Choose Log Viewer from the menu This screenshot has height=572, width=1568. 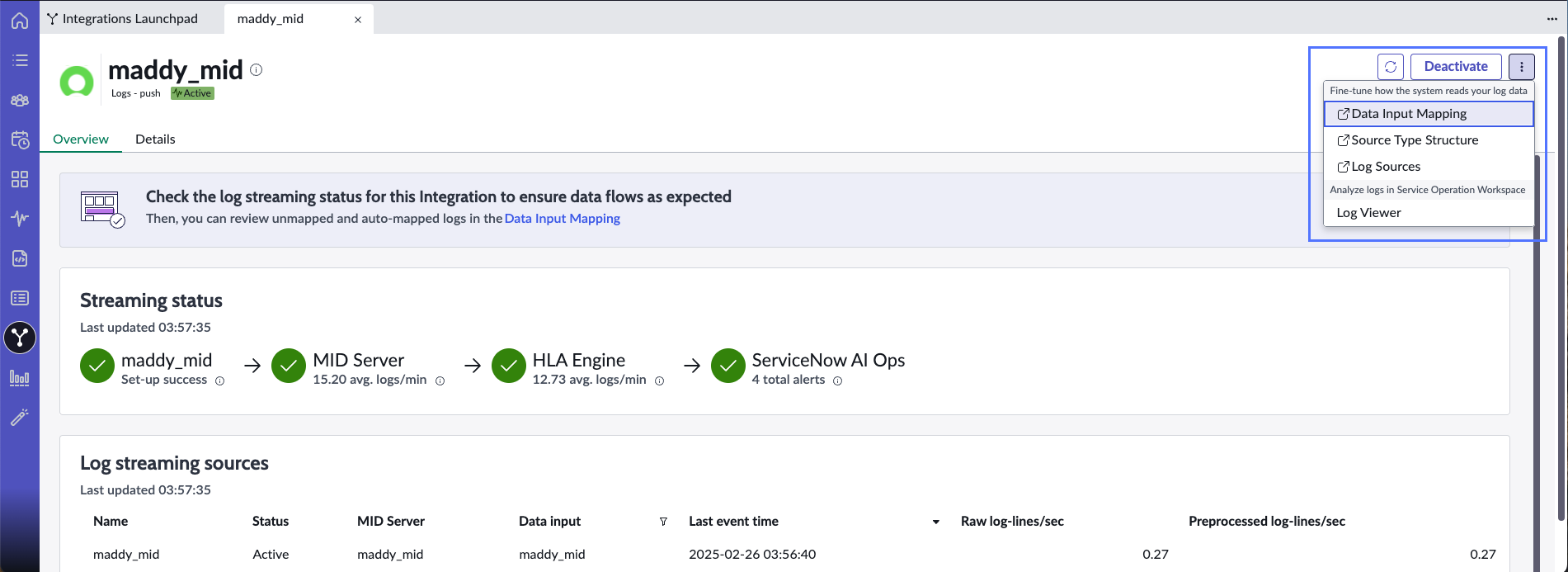1429,213
